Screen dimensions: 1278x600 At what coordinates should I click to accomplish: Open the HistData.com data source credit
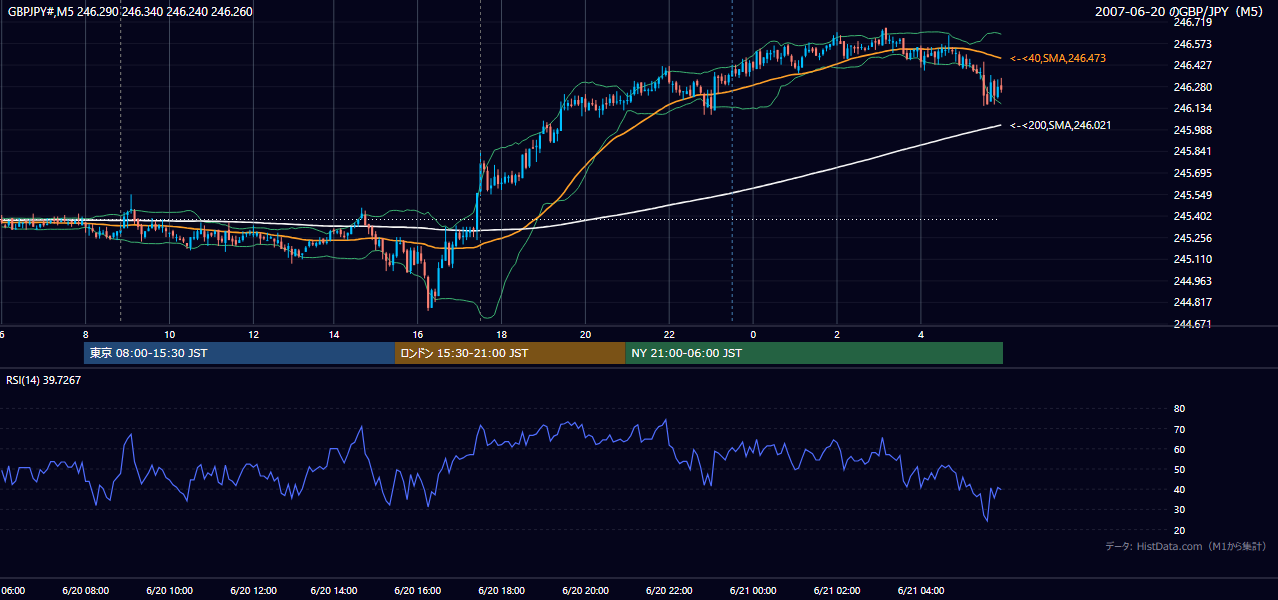coord(1185,546)
